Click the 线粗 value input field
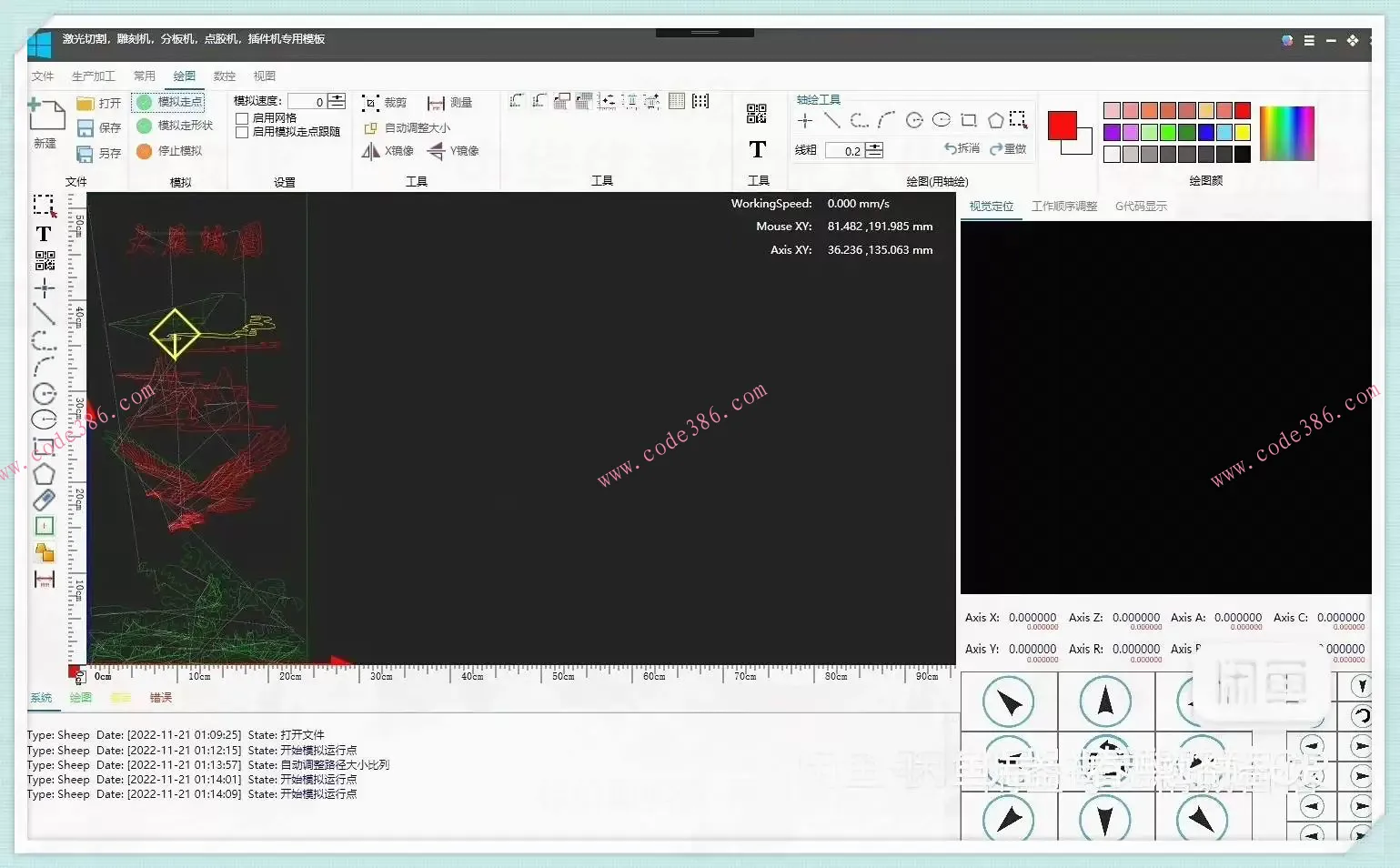This screenshot has height=868, width=1400. [844, 151]
